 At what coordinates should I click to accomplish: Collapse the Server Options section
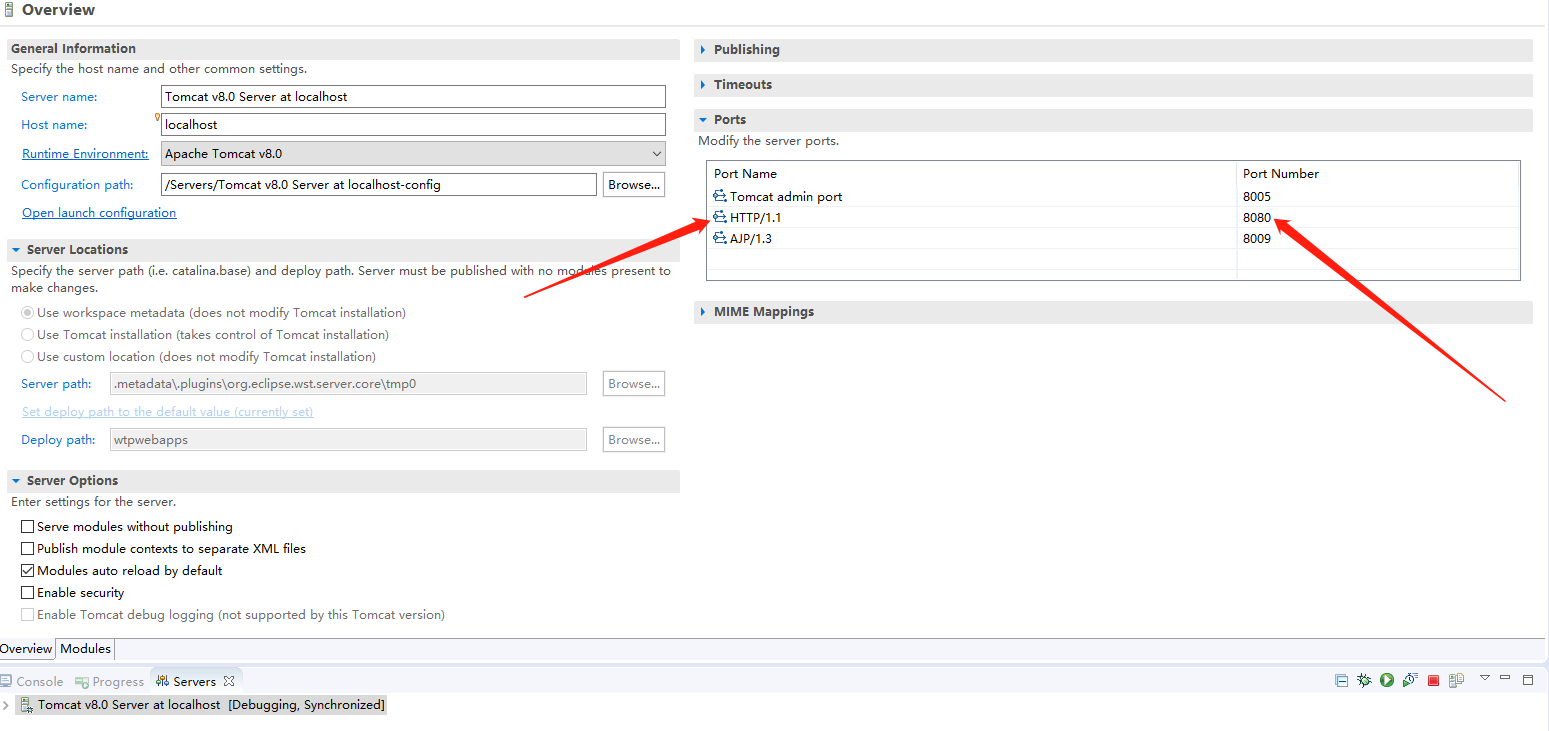(x=17, y=481)
